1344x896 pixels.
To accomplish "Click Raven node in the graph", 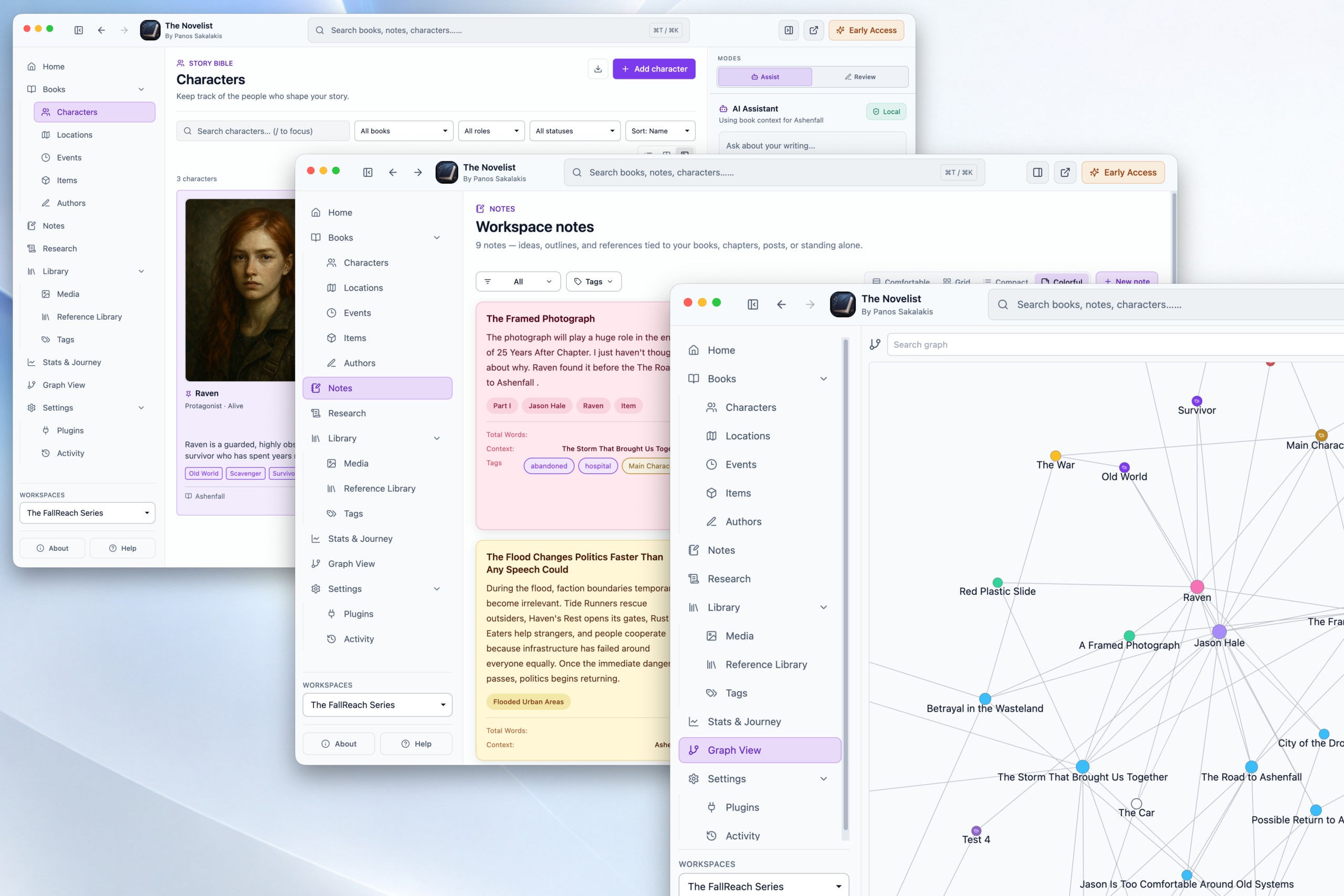I will click(x=1196, y=587).
